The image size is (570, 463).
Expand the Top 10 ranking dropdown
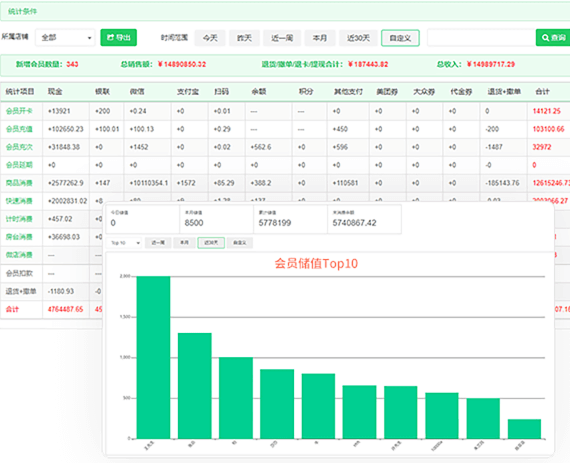(125, 242)
